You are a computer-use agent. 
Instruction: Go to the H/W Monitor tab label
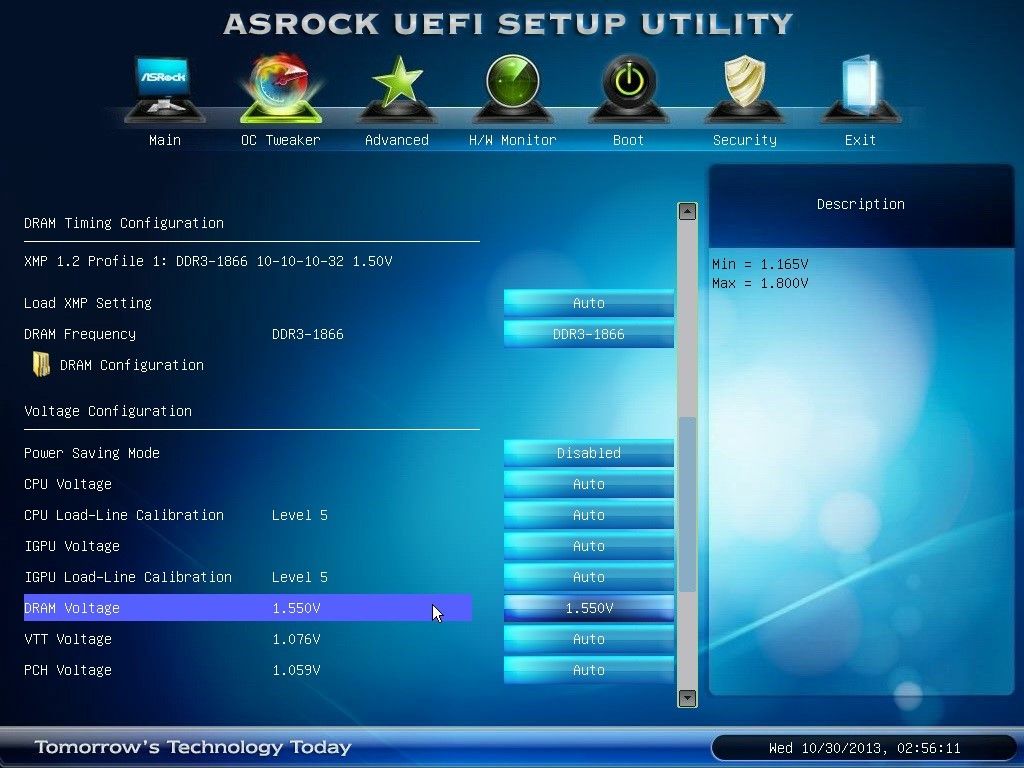pyautogui.click(x=513, y=140)
